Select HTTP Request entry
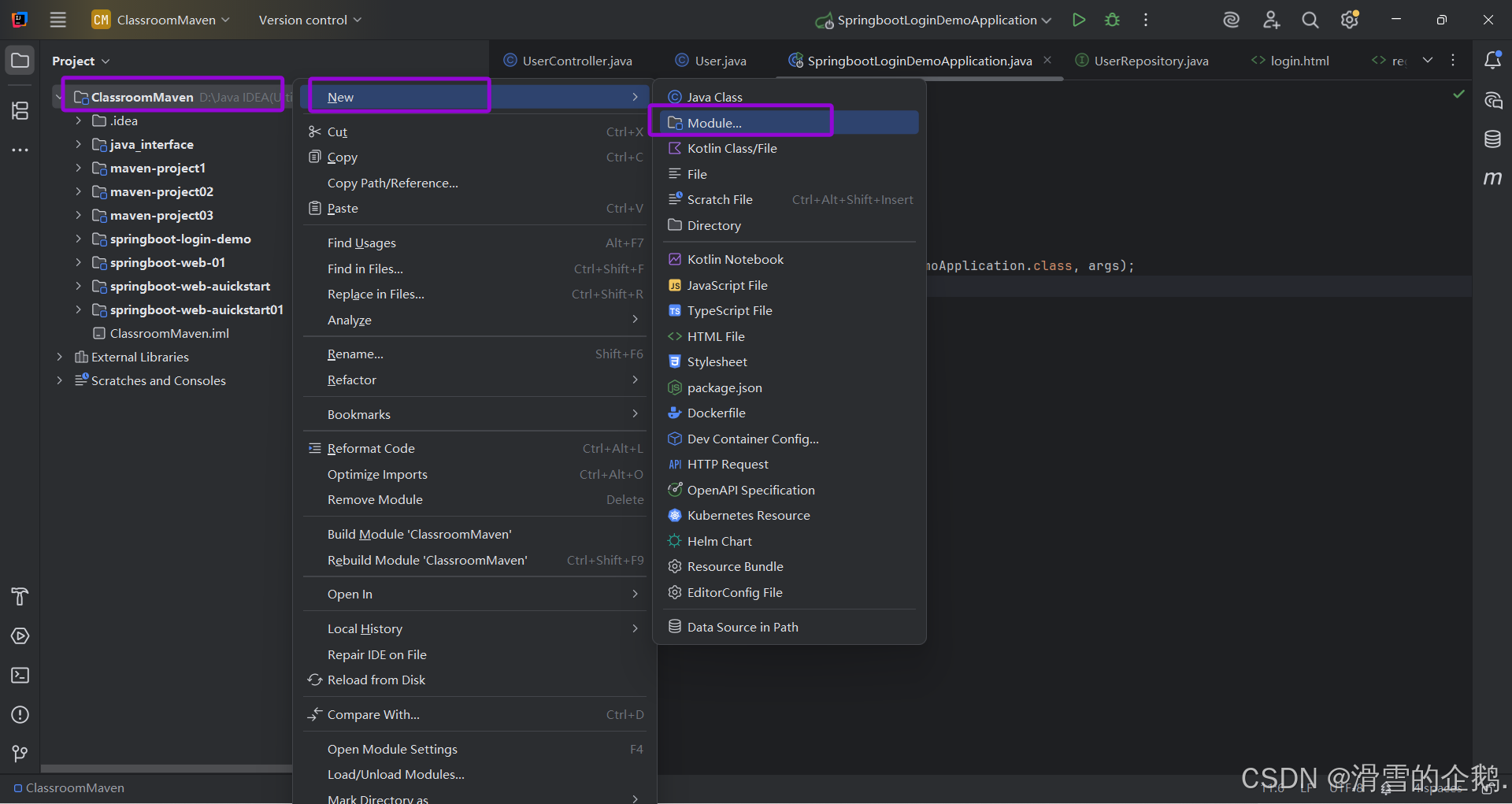Image resolution: width=1512 pixels, height=804 pixels. click(x=789, y=464)
